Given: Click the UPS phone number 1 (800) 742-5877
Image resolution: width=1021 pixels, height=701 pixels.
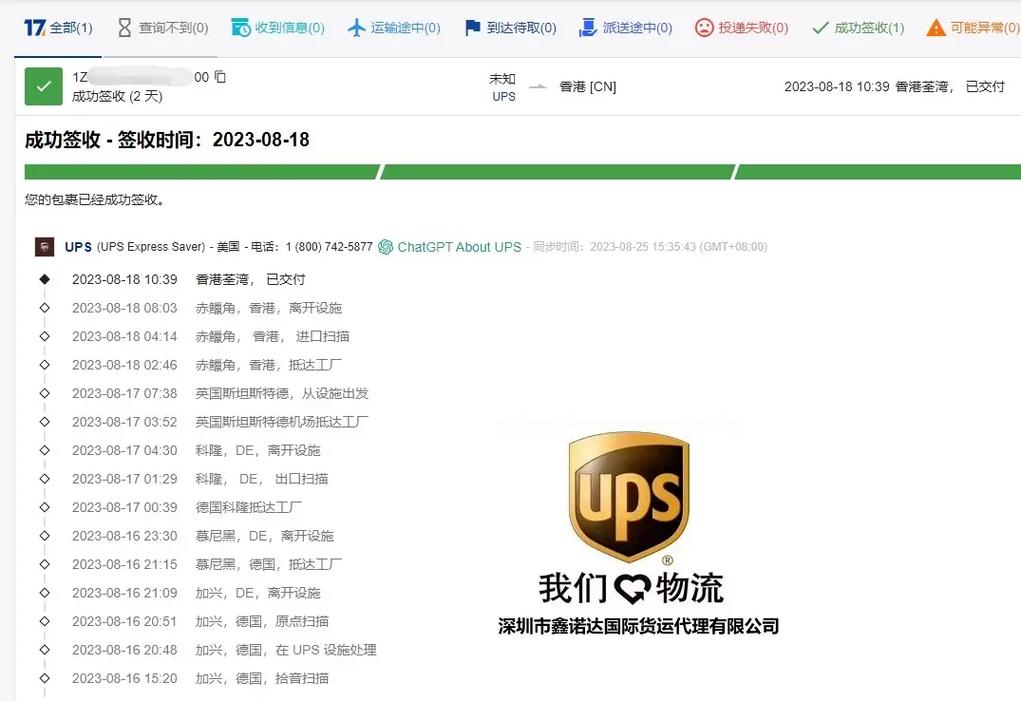Looking at the screenshot, I should 330,246.
